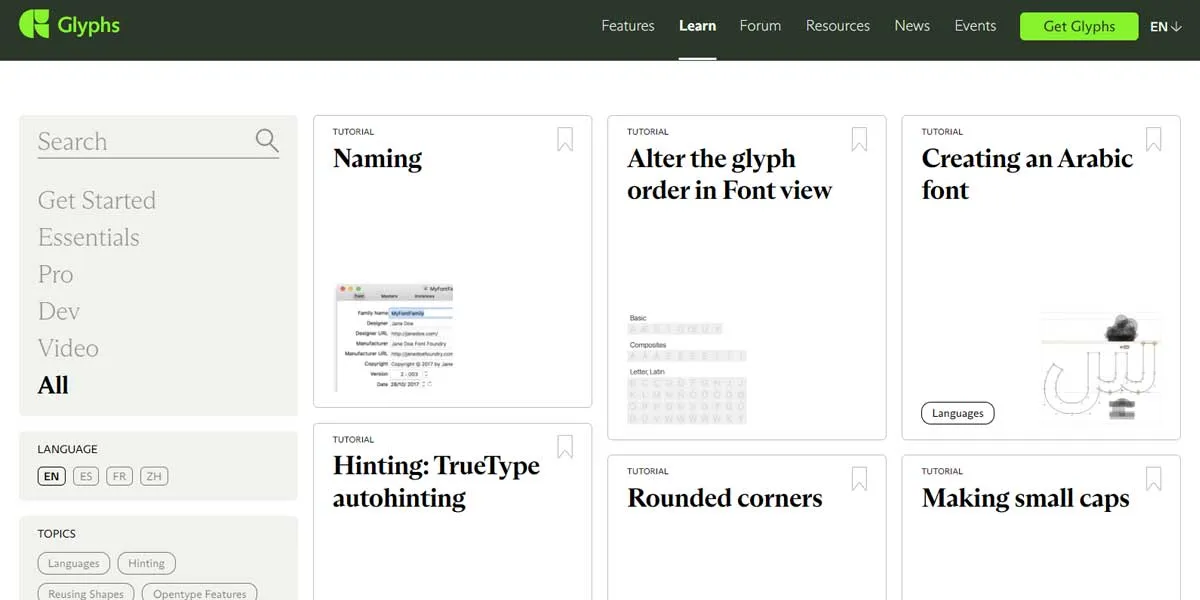Open the Making small caps title
Image resolution: width=1200 pixels, height=600 pixels.
coord(1025,498)
